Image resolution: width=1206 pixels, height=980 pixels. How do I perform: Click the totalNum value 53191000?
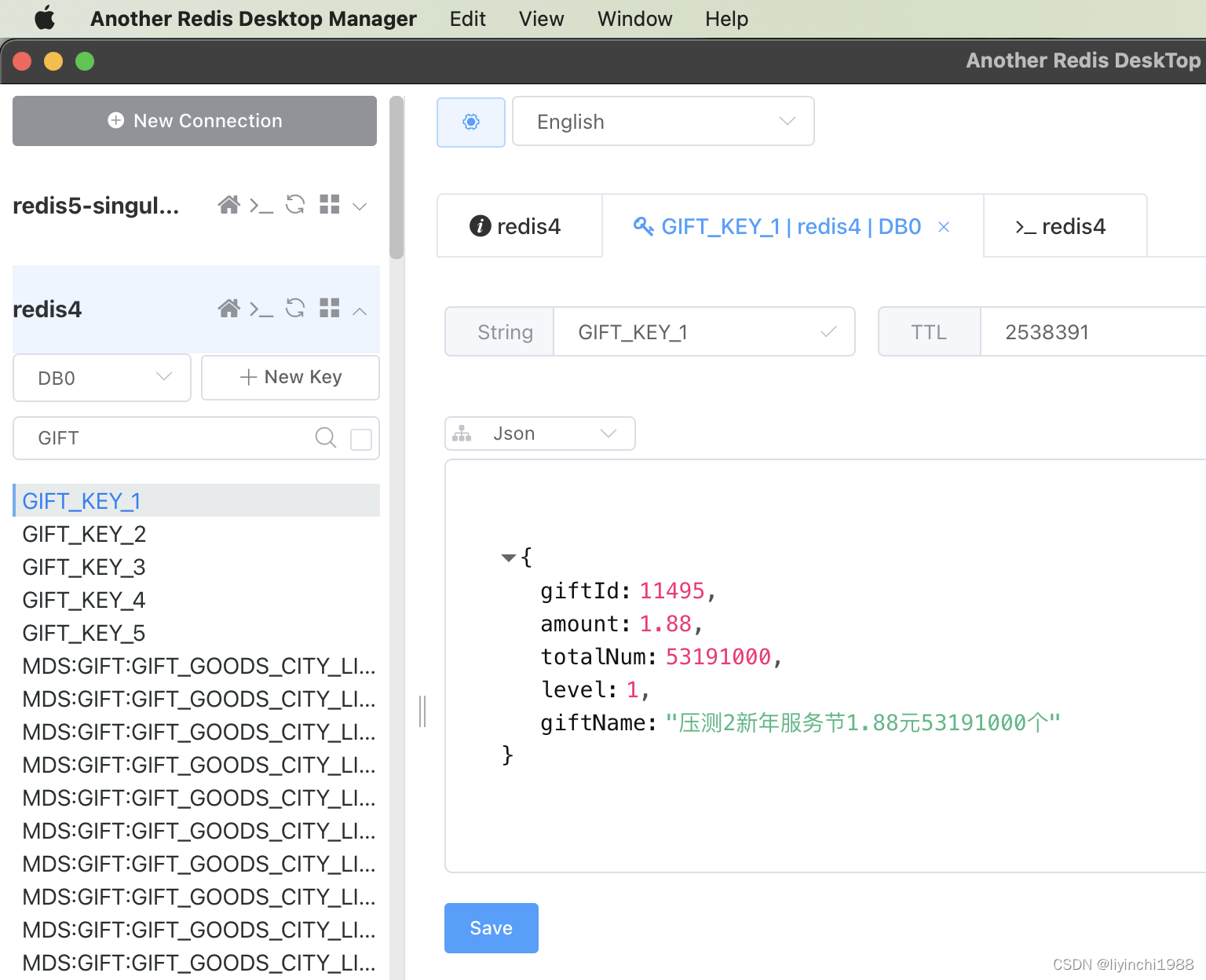pyautogui.click(x=718, y=656)
